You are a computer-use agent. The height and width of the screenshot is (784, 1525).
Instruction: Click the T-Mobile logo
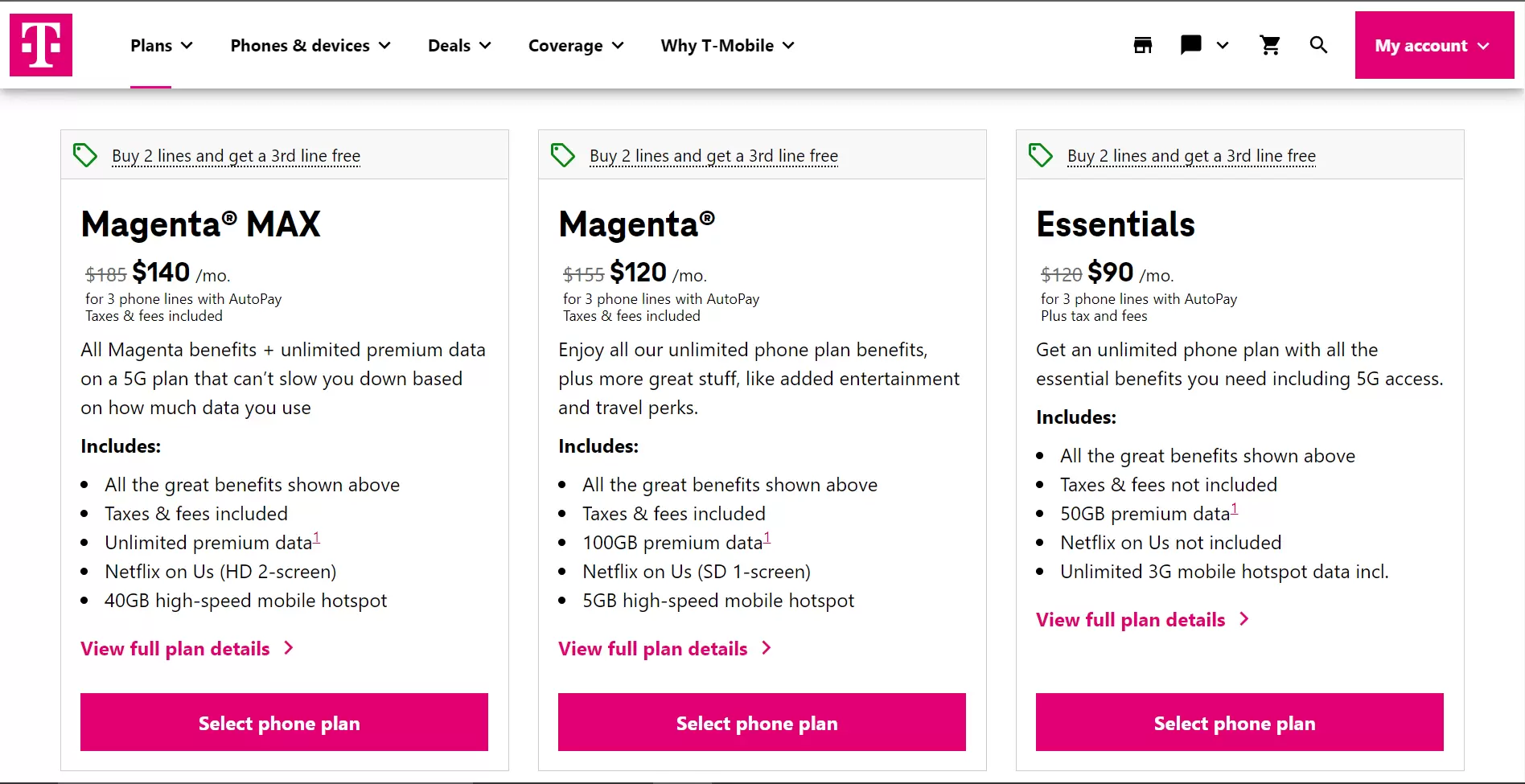pos(40,44)
